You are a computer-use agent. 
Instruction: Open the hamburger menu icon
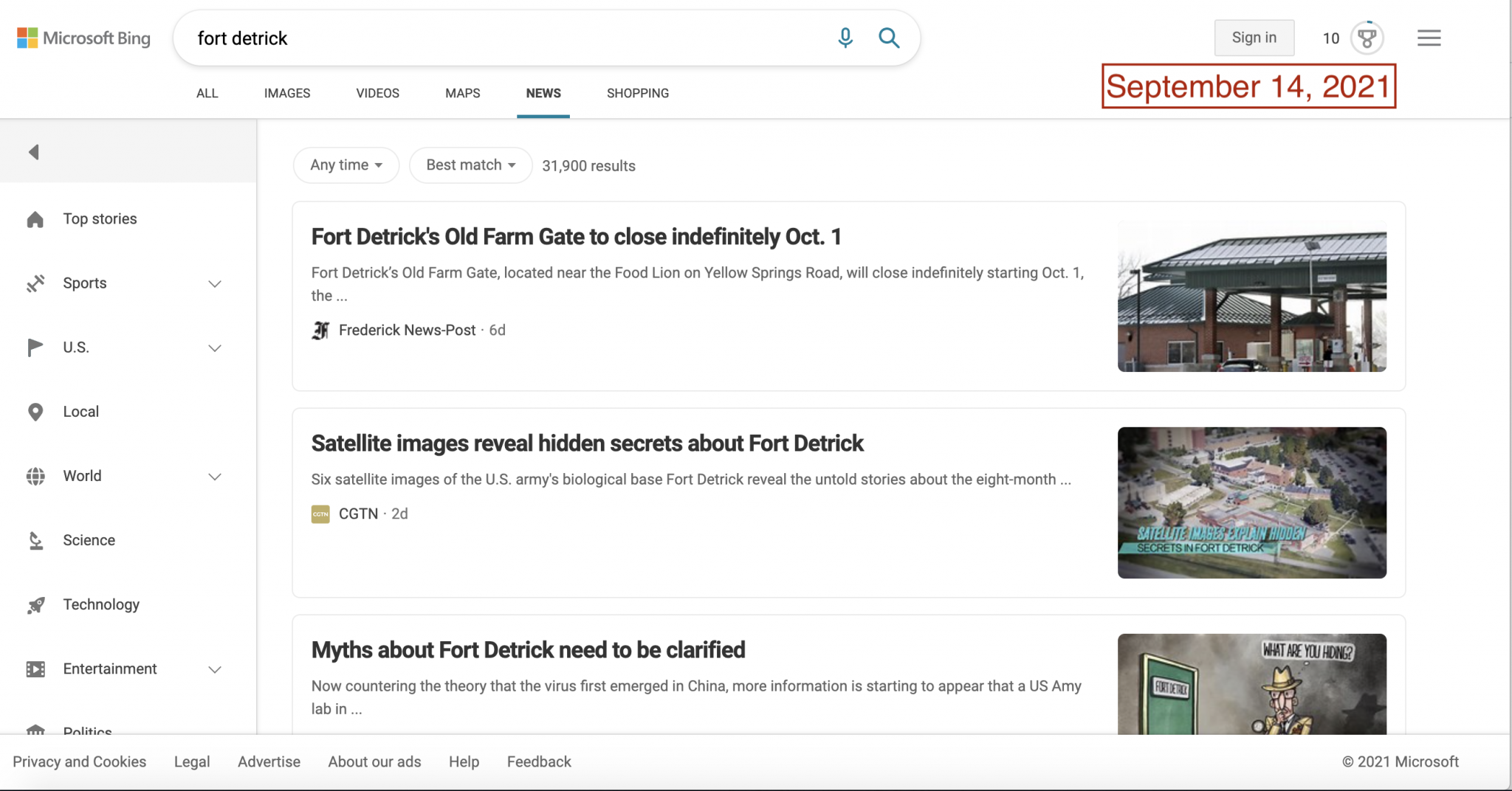coord(1429,38)
